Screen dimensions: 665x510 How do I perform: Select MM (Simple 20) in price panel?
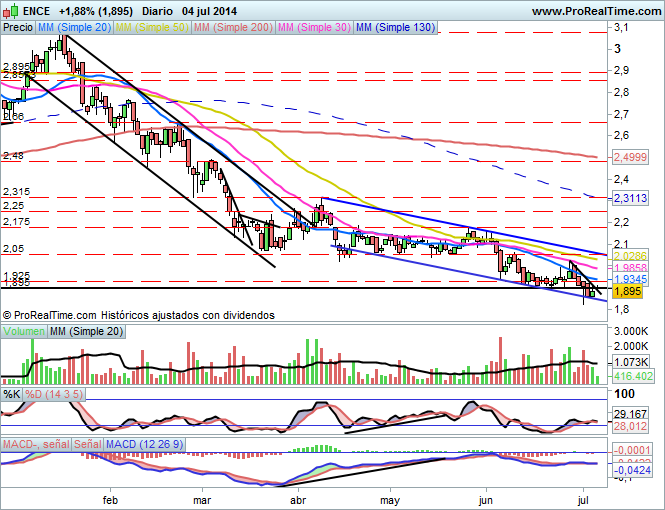(x=73, y=28)
